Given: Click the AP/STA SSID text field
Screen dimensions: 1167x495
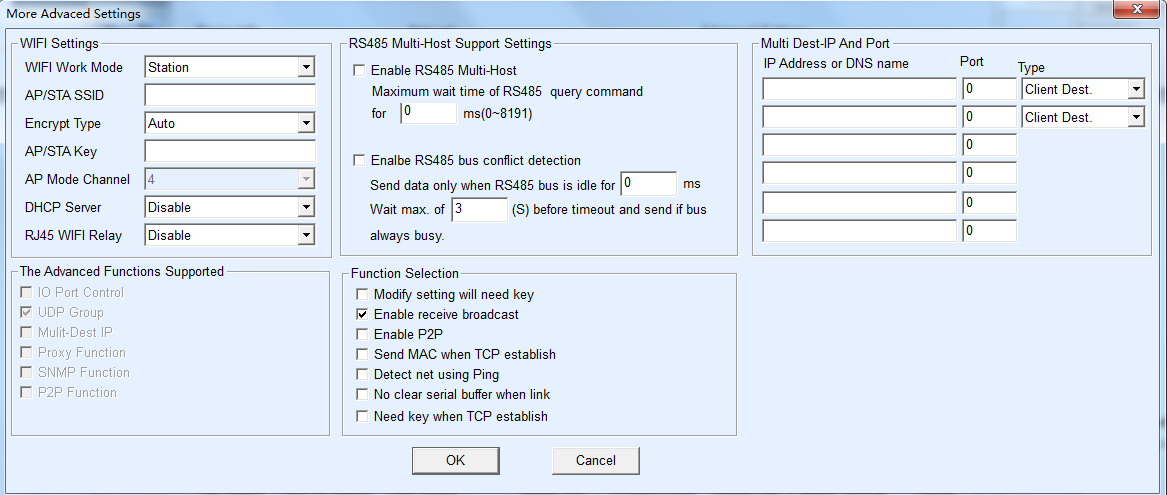Looking at the screenshot, I should pos(230,96).
